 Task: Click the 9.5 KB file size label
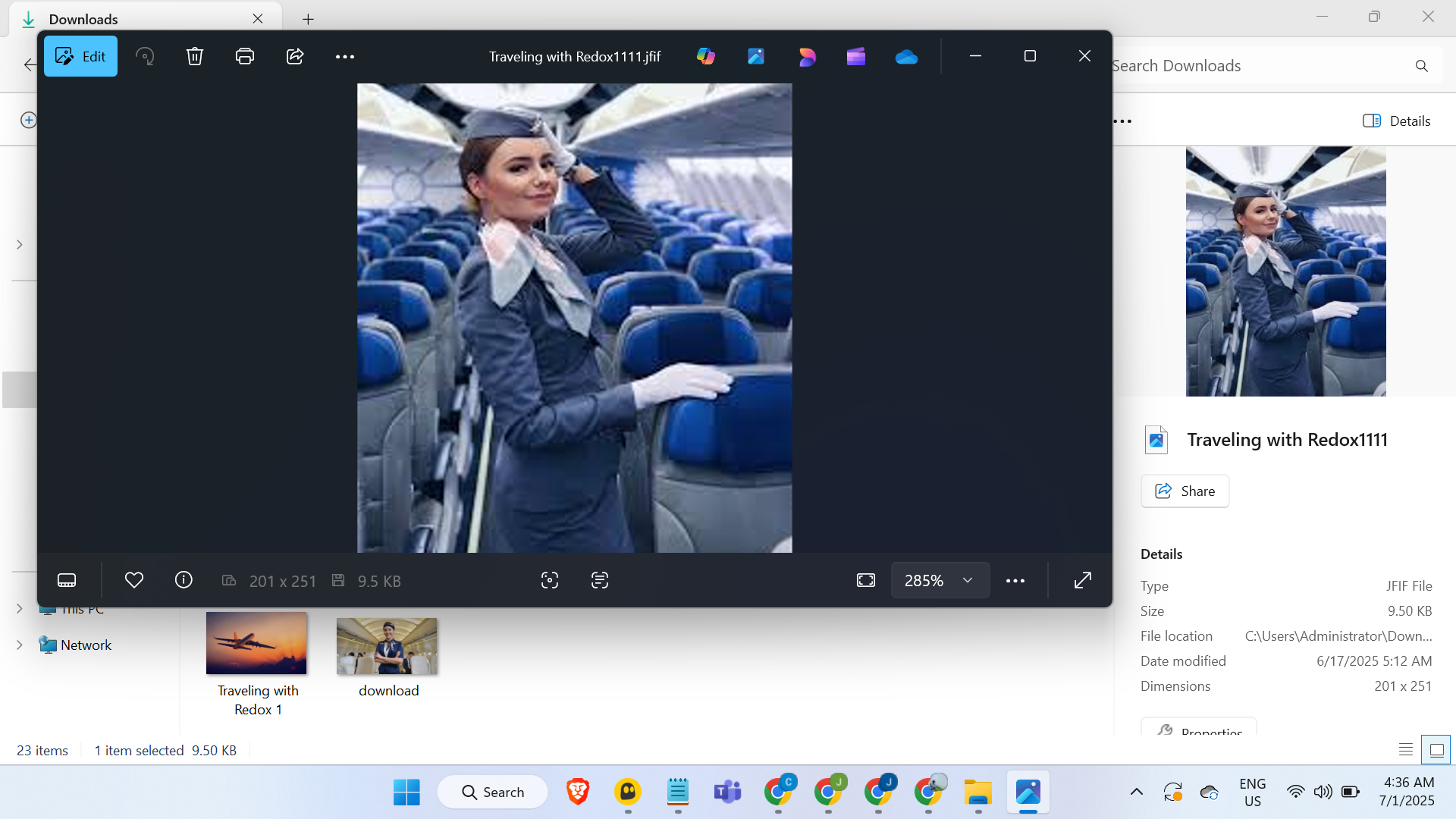[x=379, y=581]
